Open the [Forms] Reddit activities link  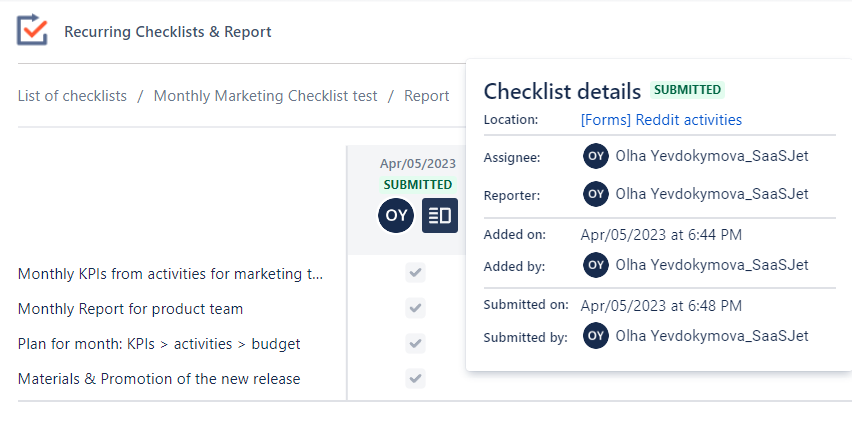(661, 120)
